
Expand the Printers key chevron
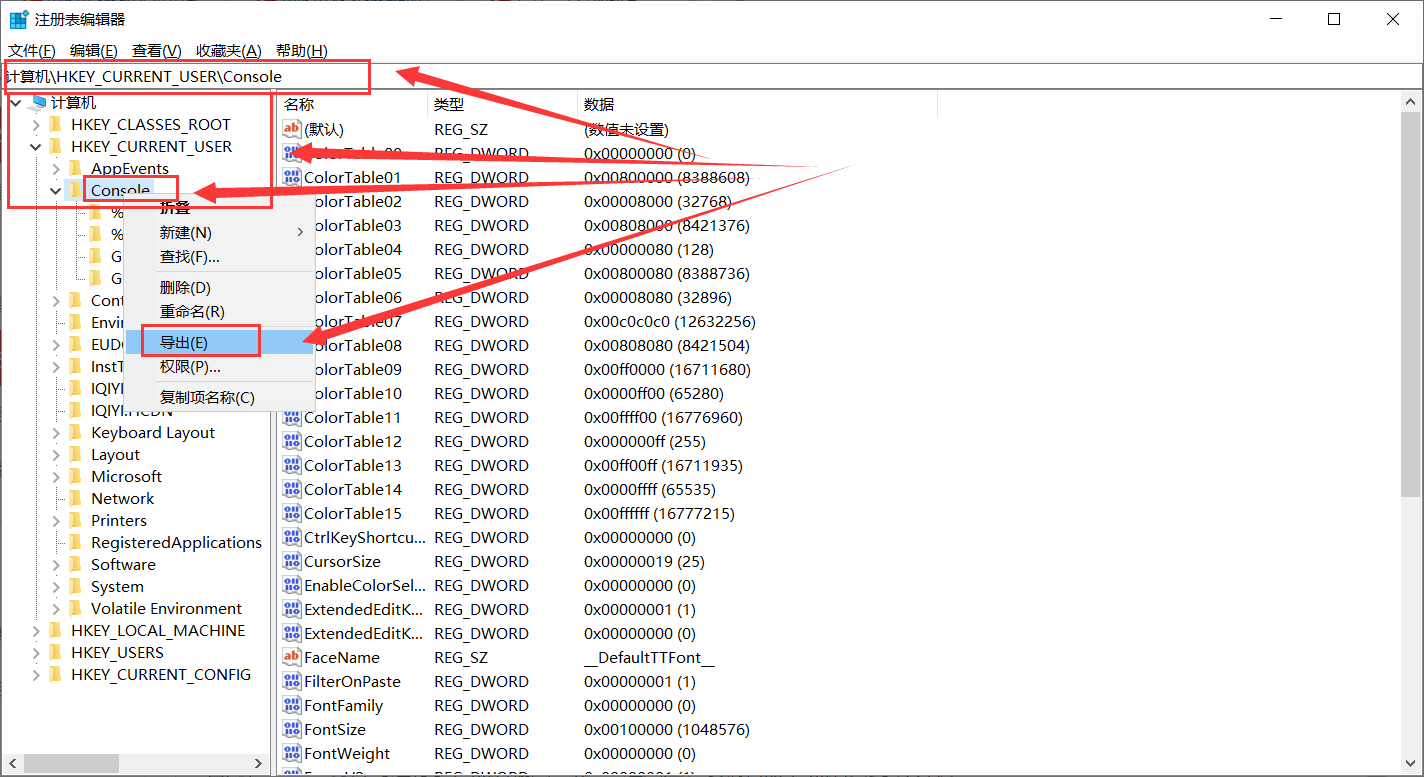coord(56,521)
